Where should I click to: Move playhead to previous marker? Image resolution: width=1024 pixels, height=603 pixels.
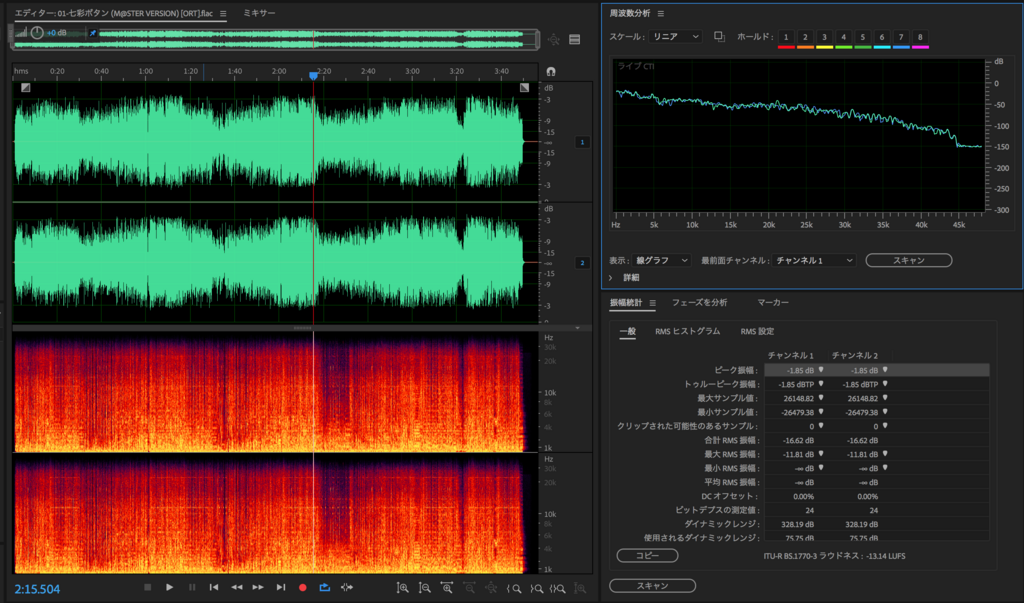coord(214,587)
